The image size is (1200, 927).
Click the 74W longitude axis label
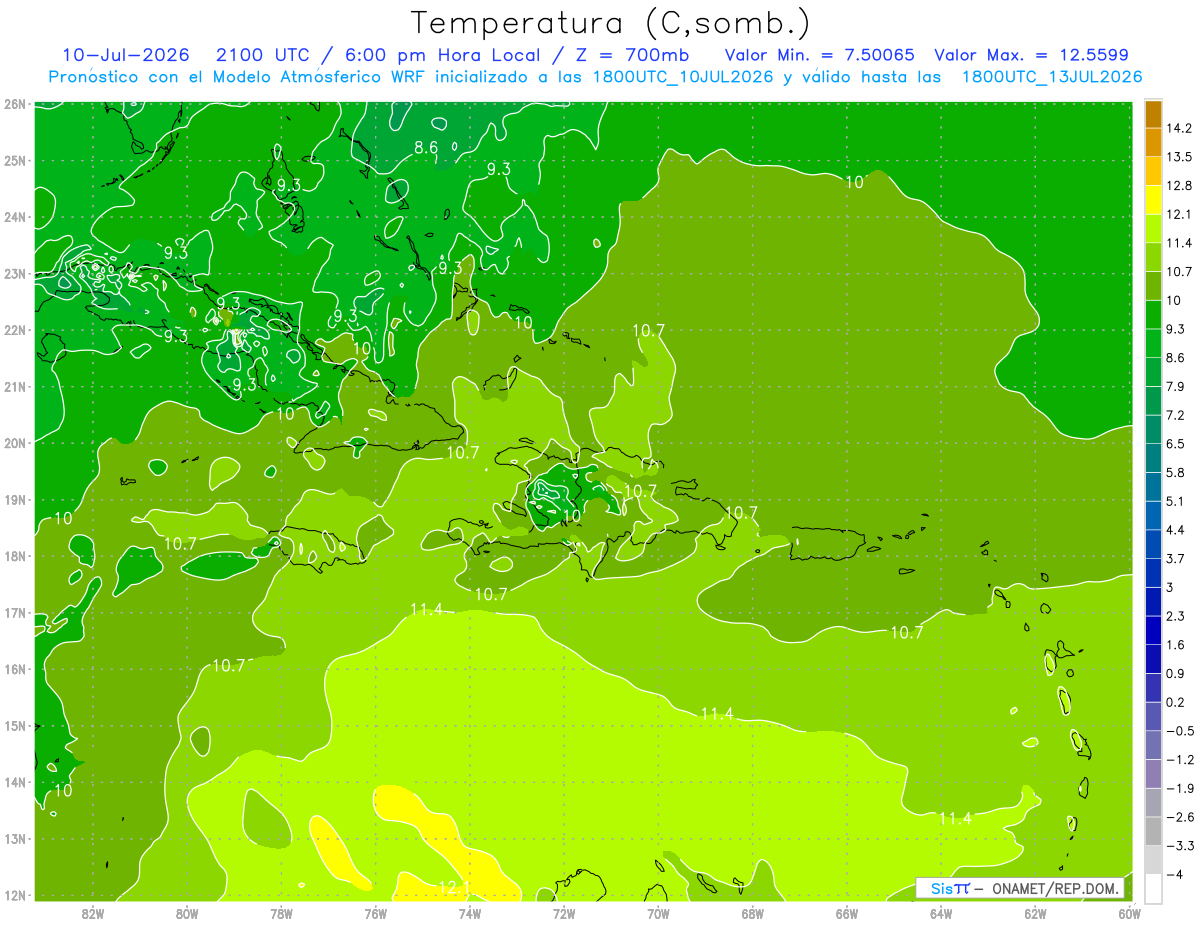pos(469,913)
